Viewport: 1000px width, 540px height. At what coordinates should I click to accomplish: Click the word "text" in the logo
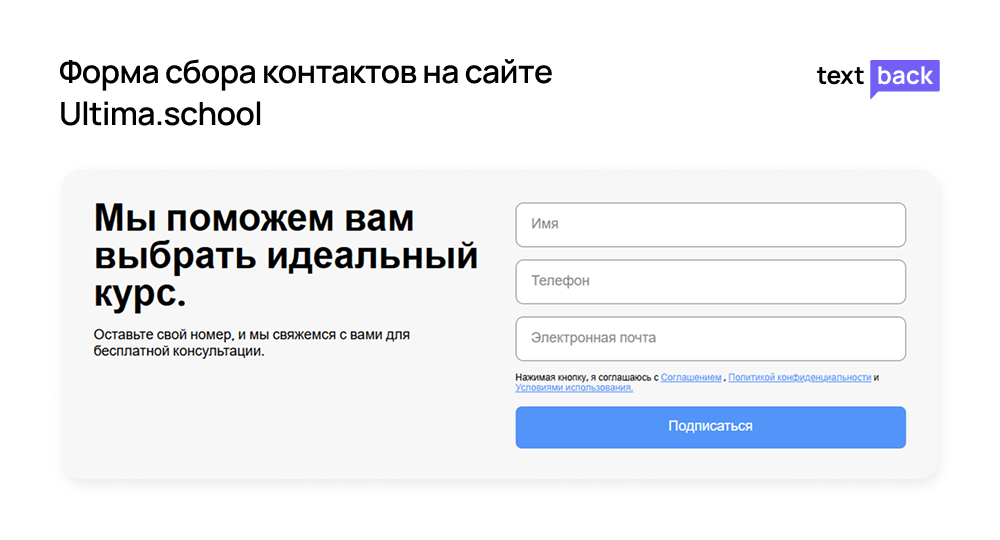coord(840,77)
